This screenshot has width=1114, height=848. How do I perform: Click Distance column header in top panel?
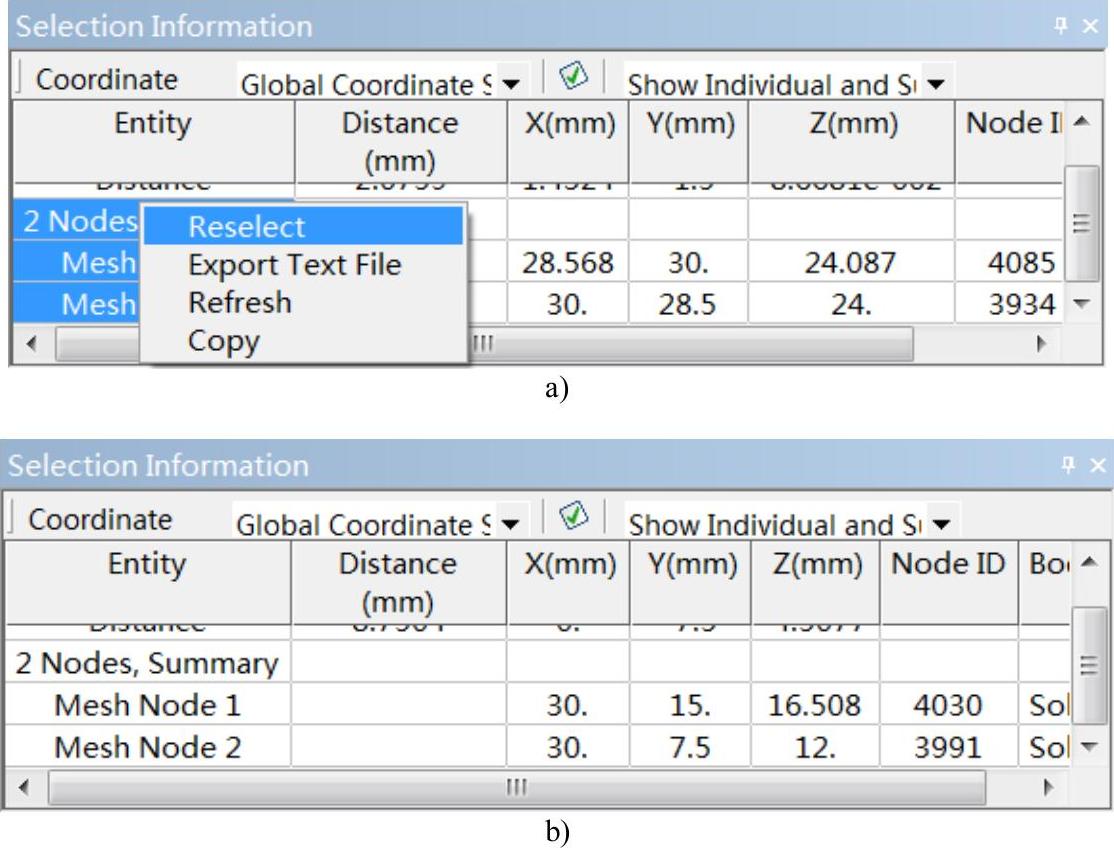(399, 140)
